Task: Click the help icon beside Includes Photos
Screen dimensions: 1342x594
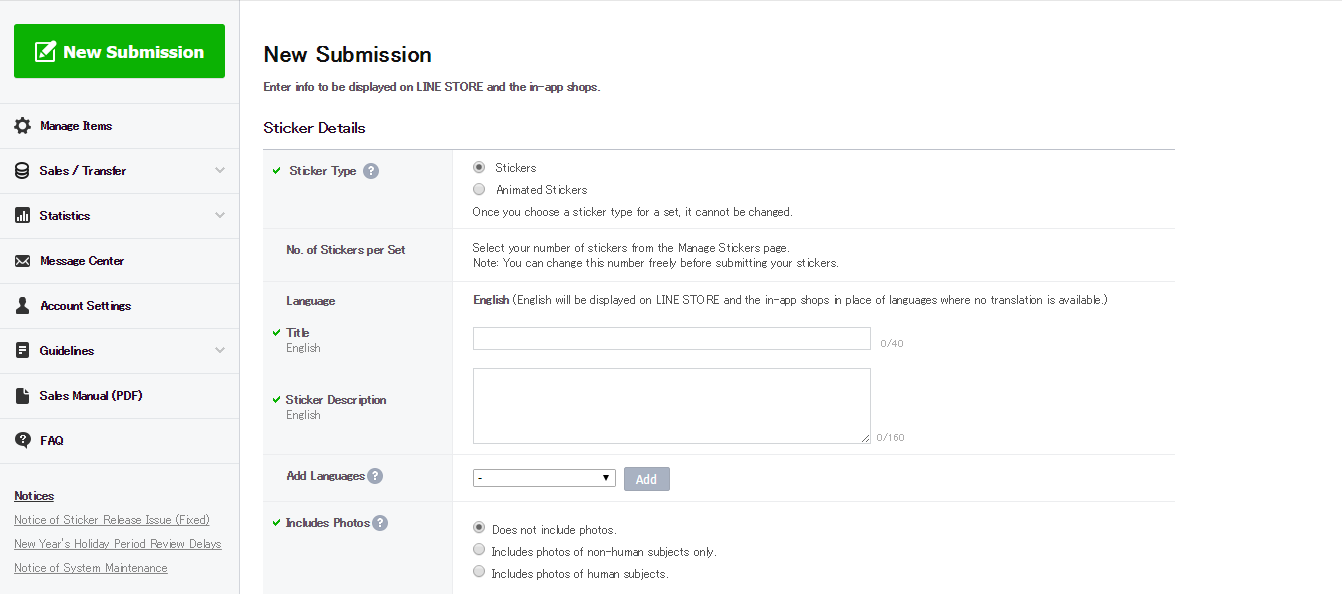Action: (x=380, y=523)
